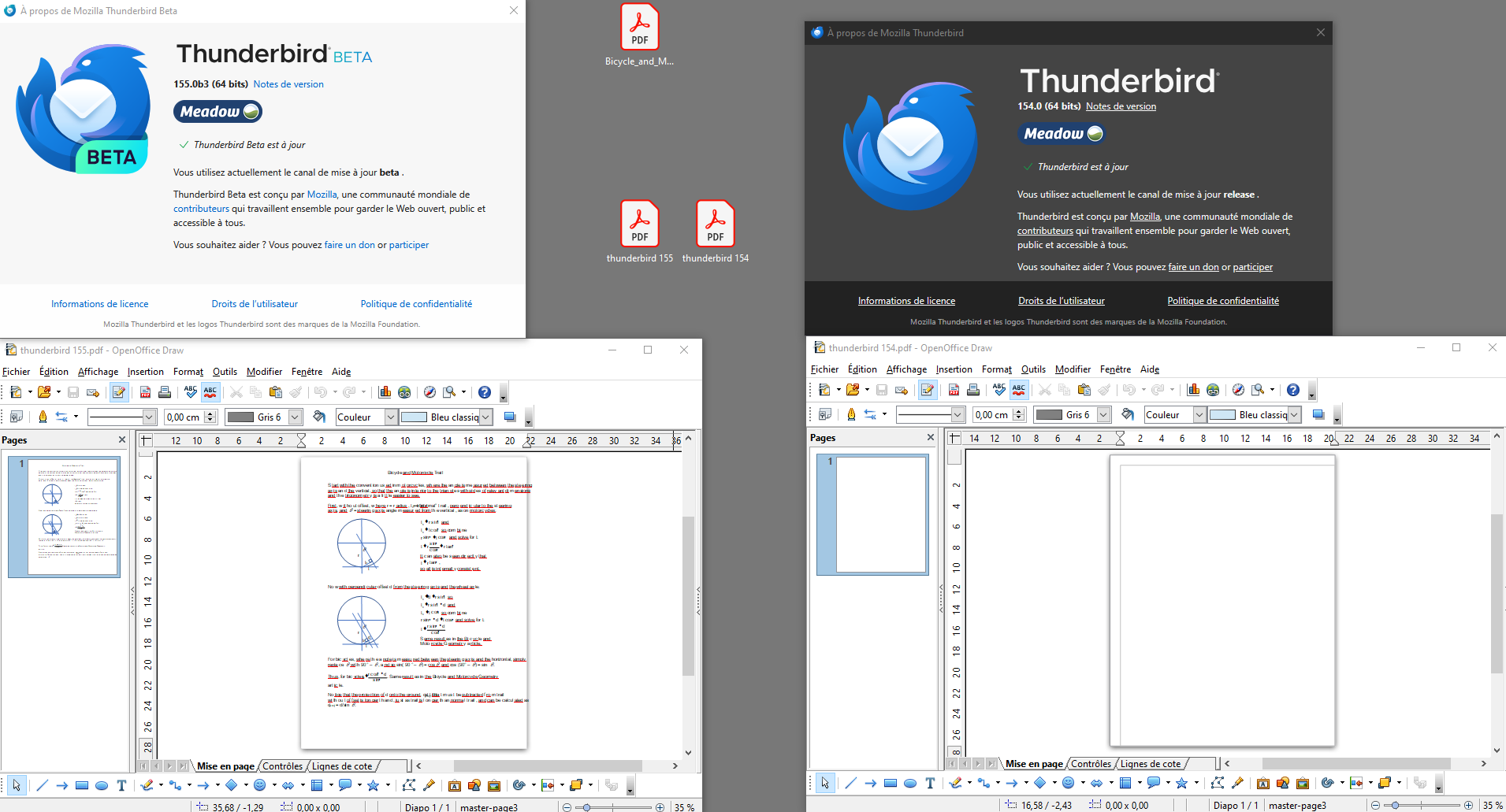Toggle Edit Points mode in thunderbird 154.pdf window
Screen dimensions: 1506x812
click(x=1218, y=783)
